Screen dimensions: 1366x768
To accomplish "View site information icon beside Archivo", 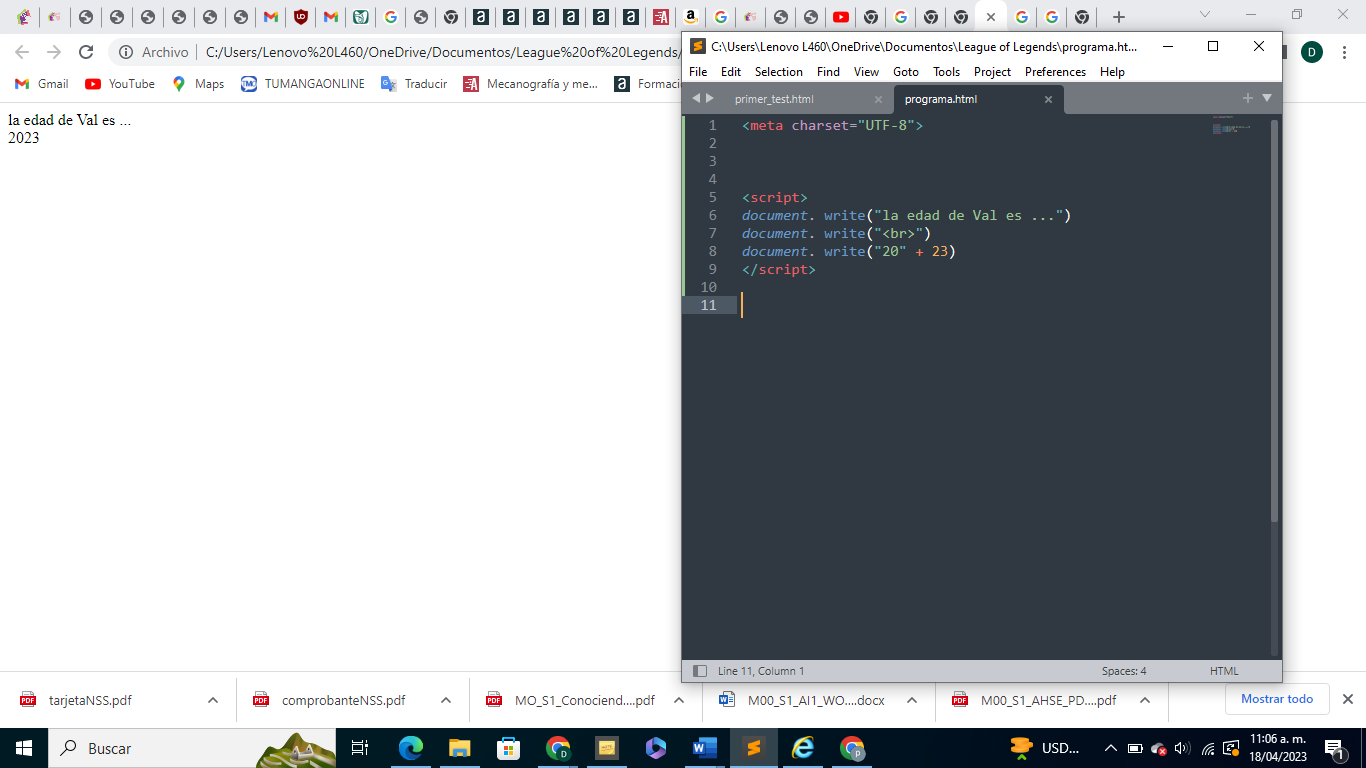I will pyautogui.click(x=126, y=52).
